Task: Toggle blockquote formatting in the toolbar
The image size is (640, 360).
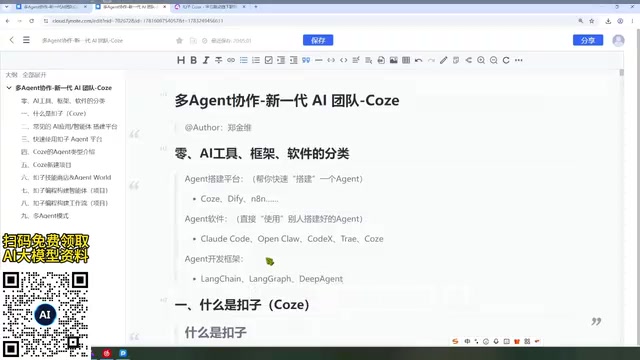Action: [x=306, y=60]
